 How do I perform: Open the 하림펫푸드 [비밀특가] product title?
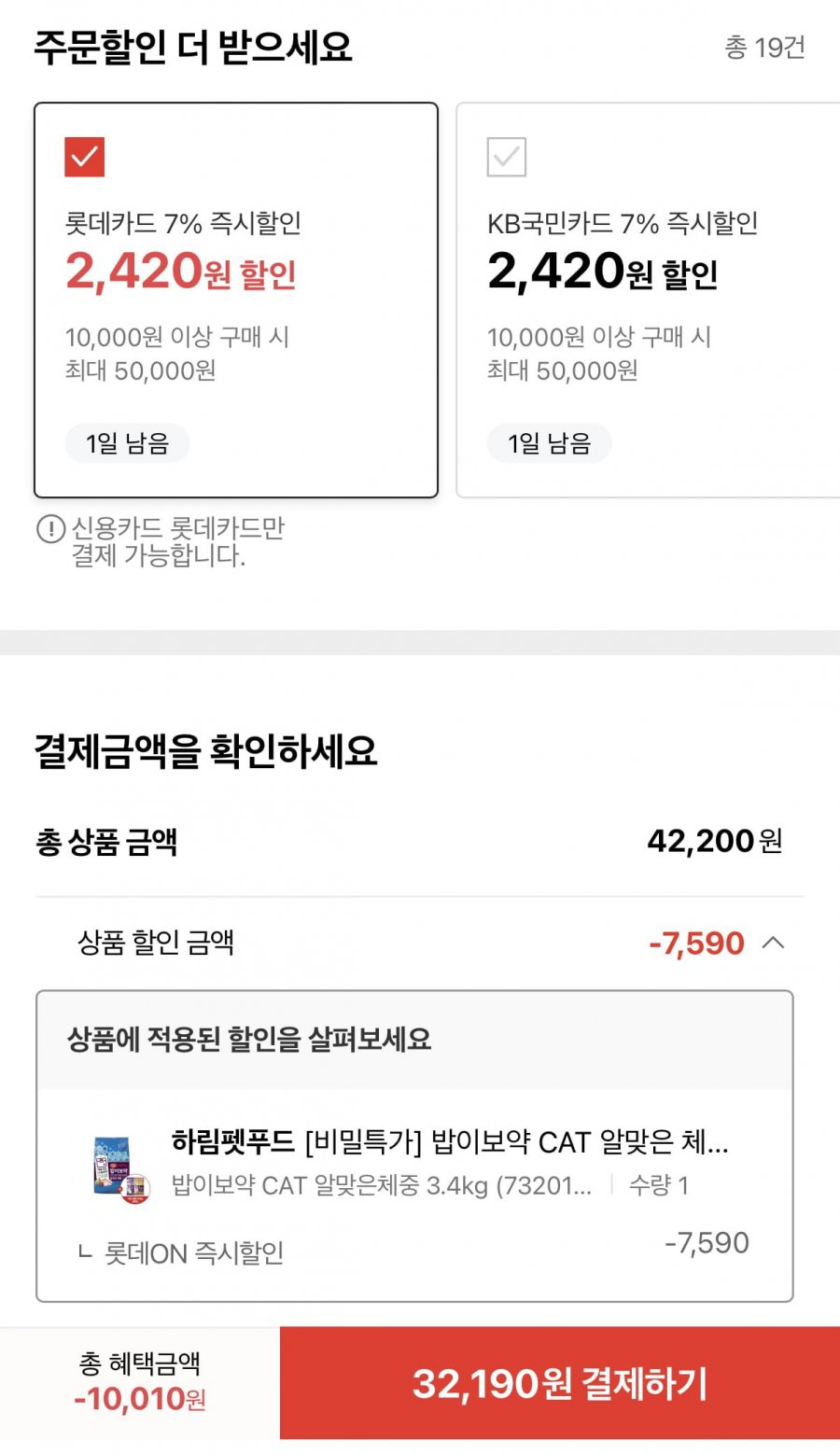point(450,1141)
